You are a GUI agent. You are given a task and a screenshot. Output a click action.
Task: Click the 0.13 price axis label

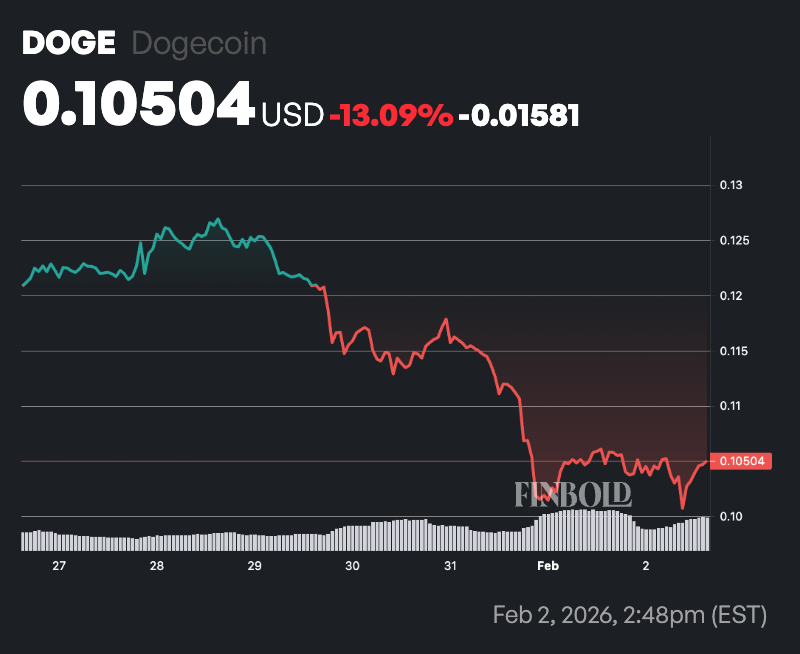click(731, 186)
